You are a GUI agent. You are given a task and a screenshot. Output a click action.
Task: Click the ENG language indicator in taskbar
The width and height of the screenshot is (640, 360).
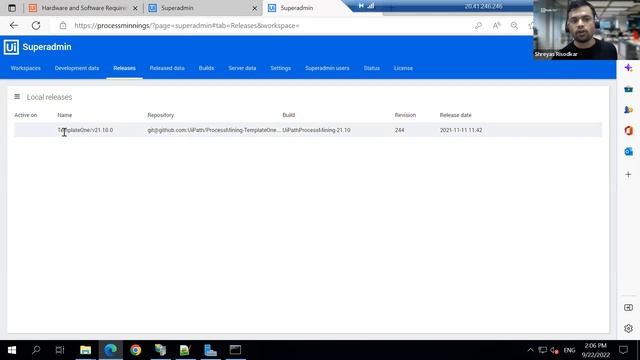pos(569,350)
